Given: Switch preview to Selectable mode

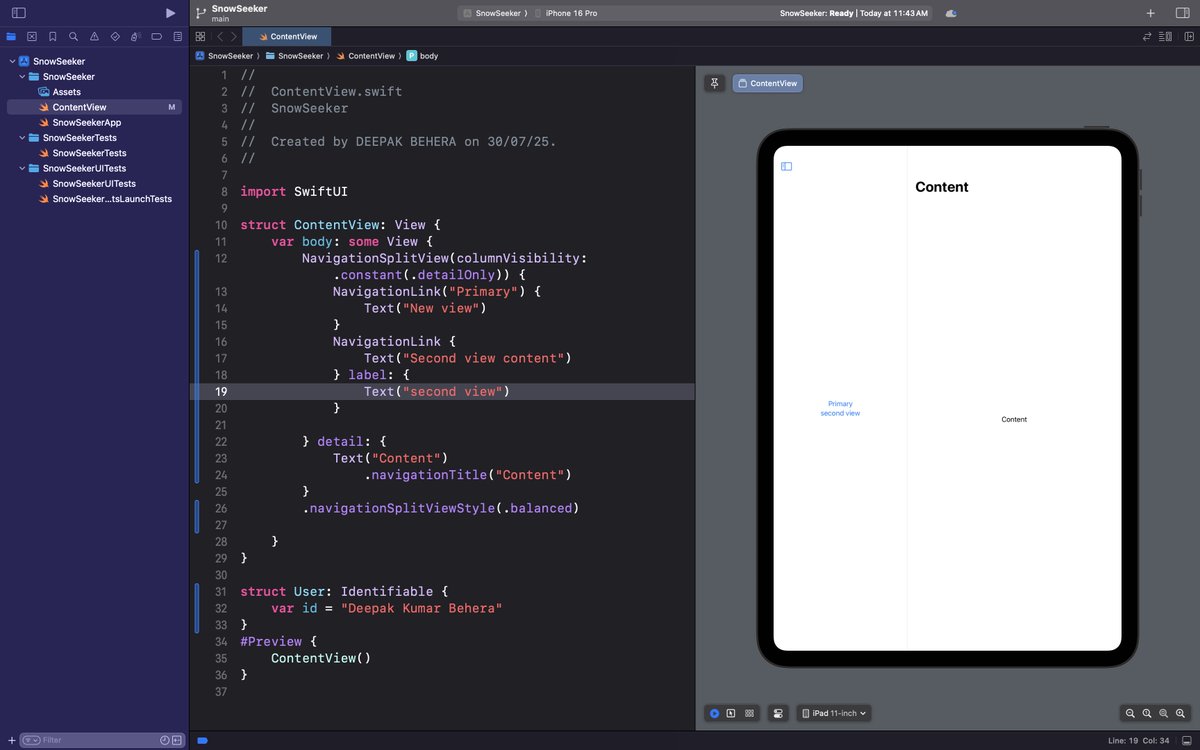Looking at the screenshot, I should (731, 713).
